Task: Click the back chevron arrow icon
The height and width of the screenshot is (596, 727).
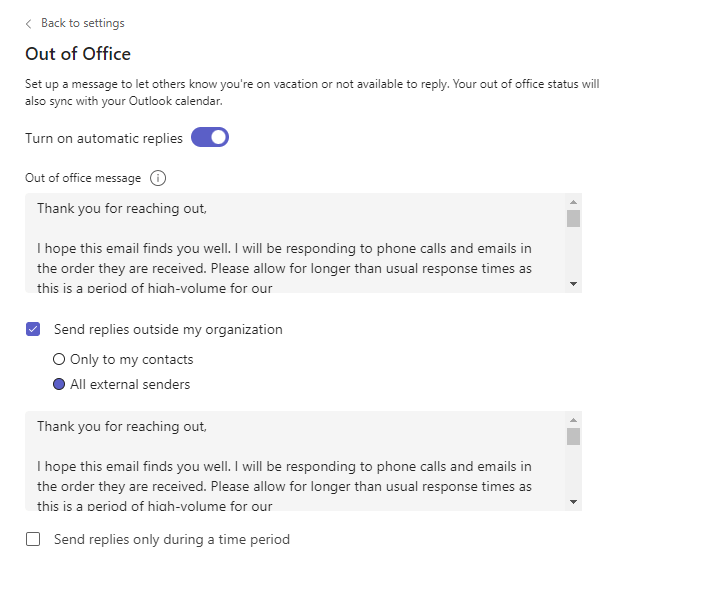Action: 29,23
